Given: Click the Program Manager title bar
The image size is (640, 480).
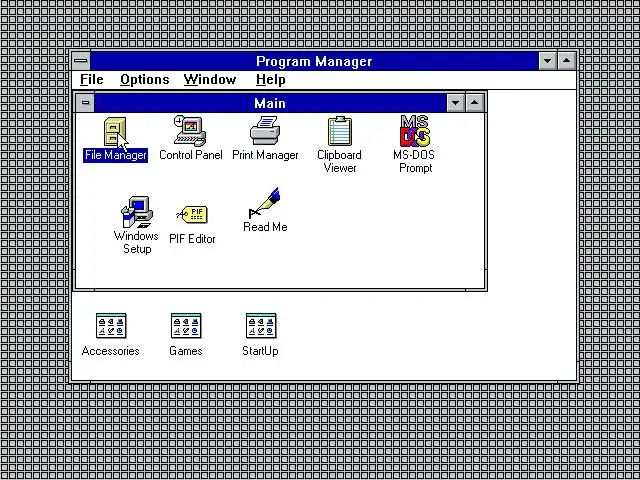Looking at the screenshot, I should point(314,61).
